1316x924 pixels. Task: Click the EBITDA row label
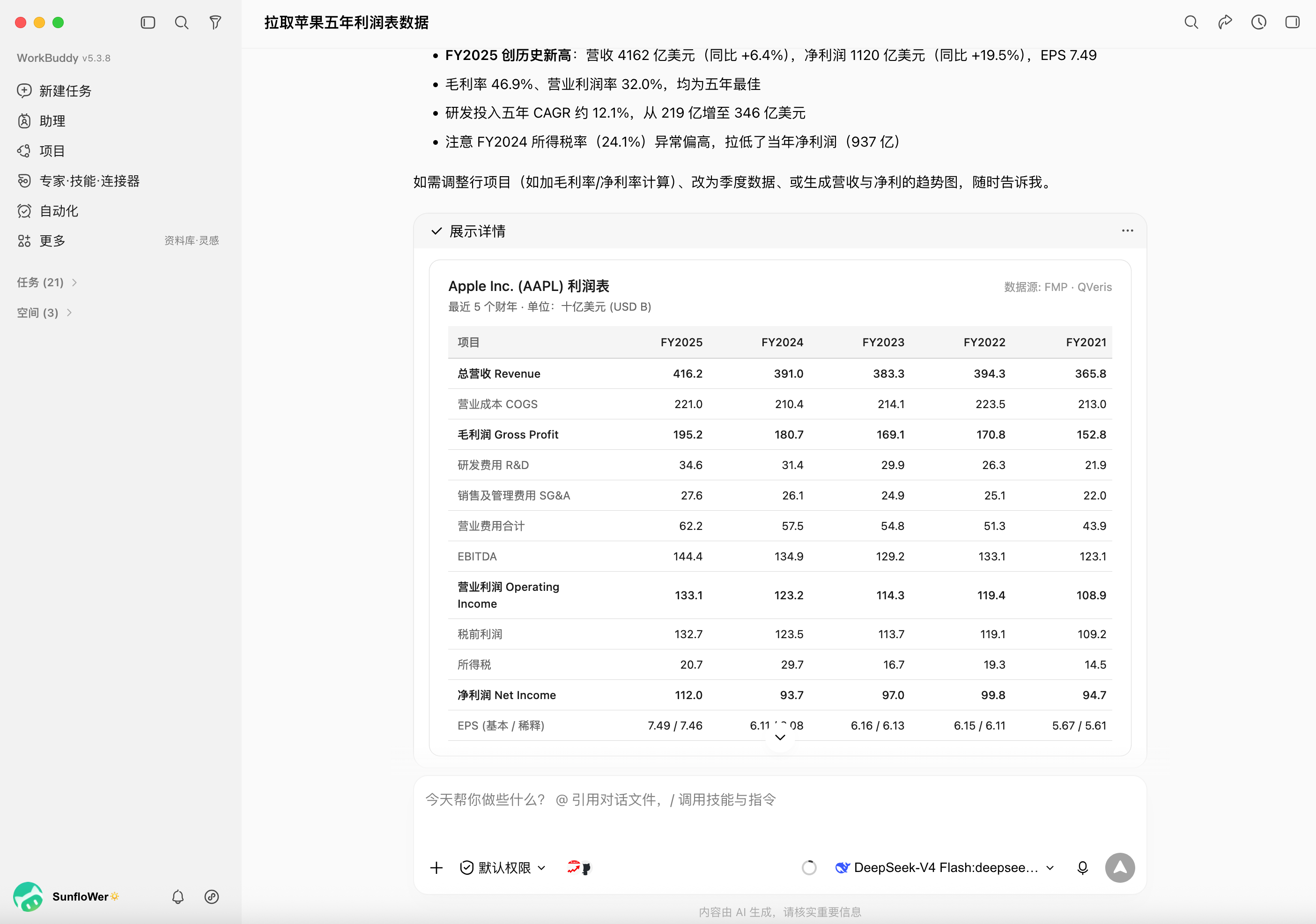pyautogui.click(x=477, y=556)
